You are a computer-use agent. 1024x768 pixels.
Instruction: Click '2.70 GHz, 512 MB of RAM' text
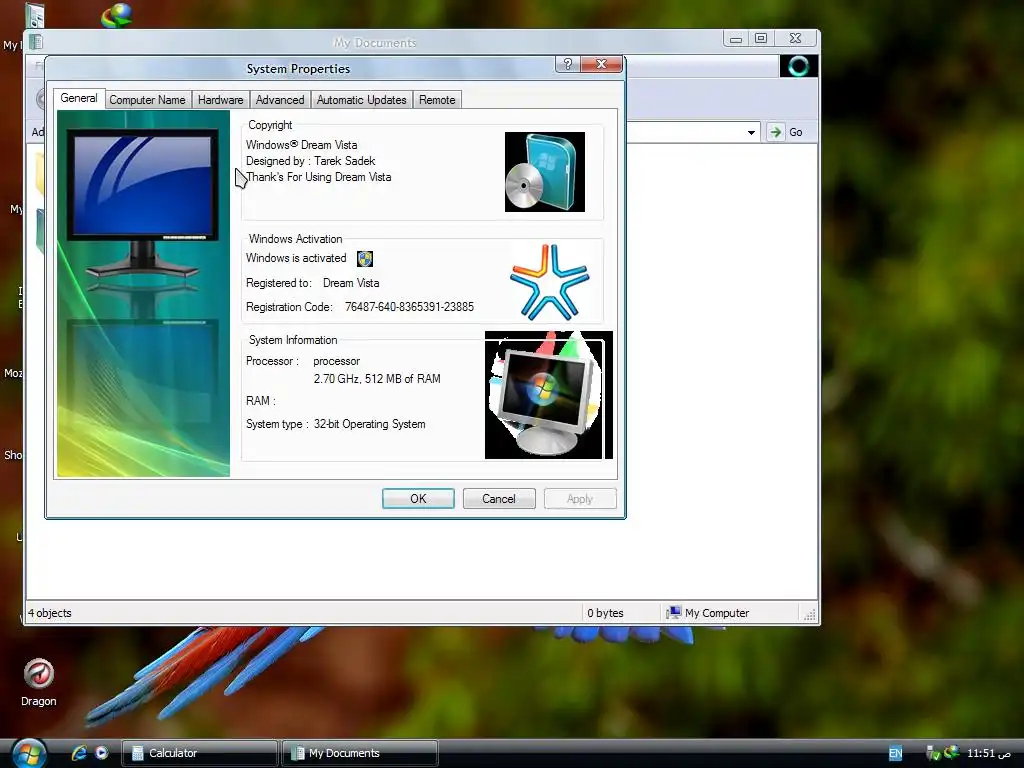pyautogui.click(x=377, y=379)
